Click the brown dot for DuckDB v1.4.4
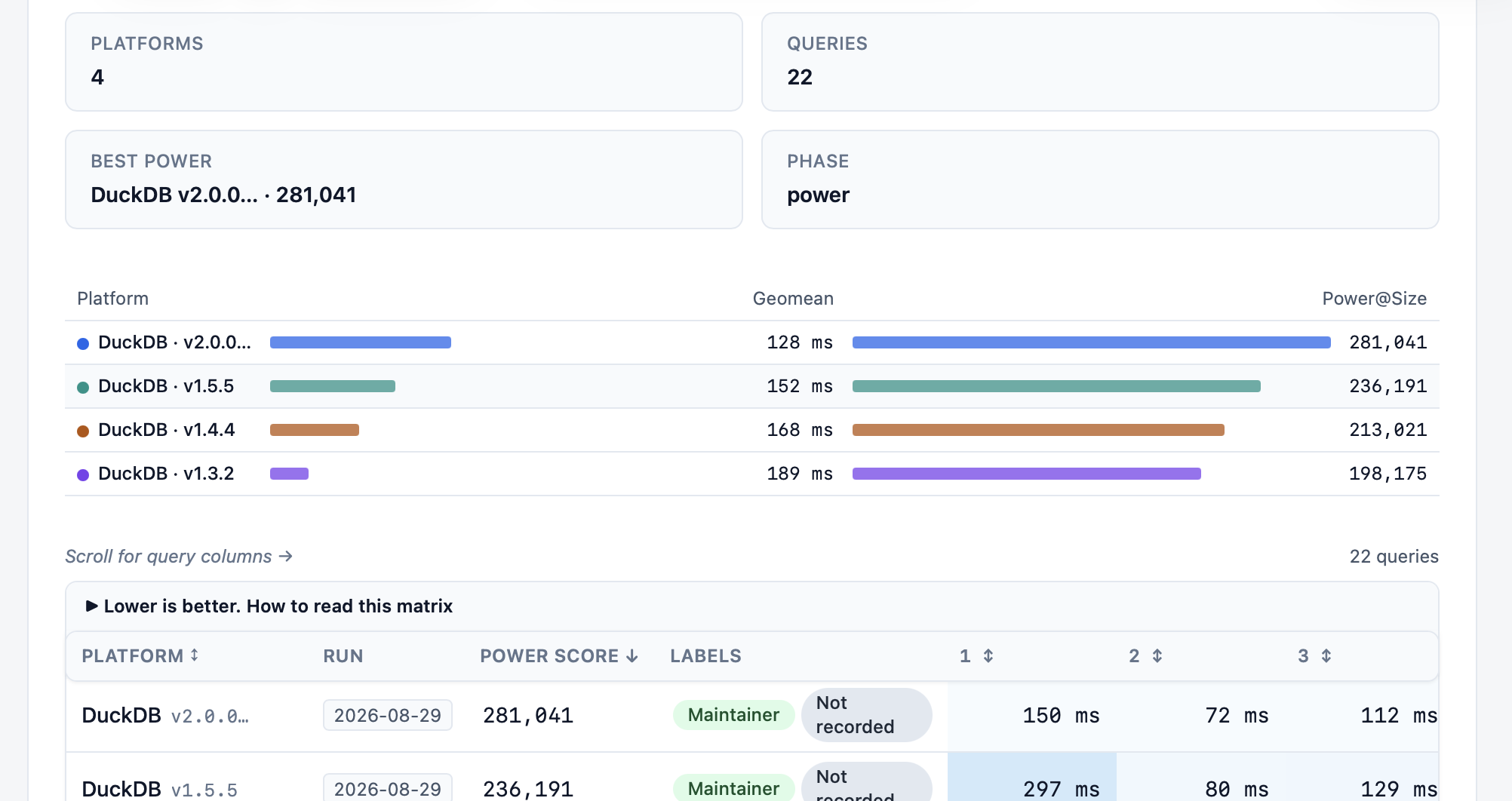1512x801 pixels. click(x=83, y=431)
